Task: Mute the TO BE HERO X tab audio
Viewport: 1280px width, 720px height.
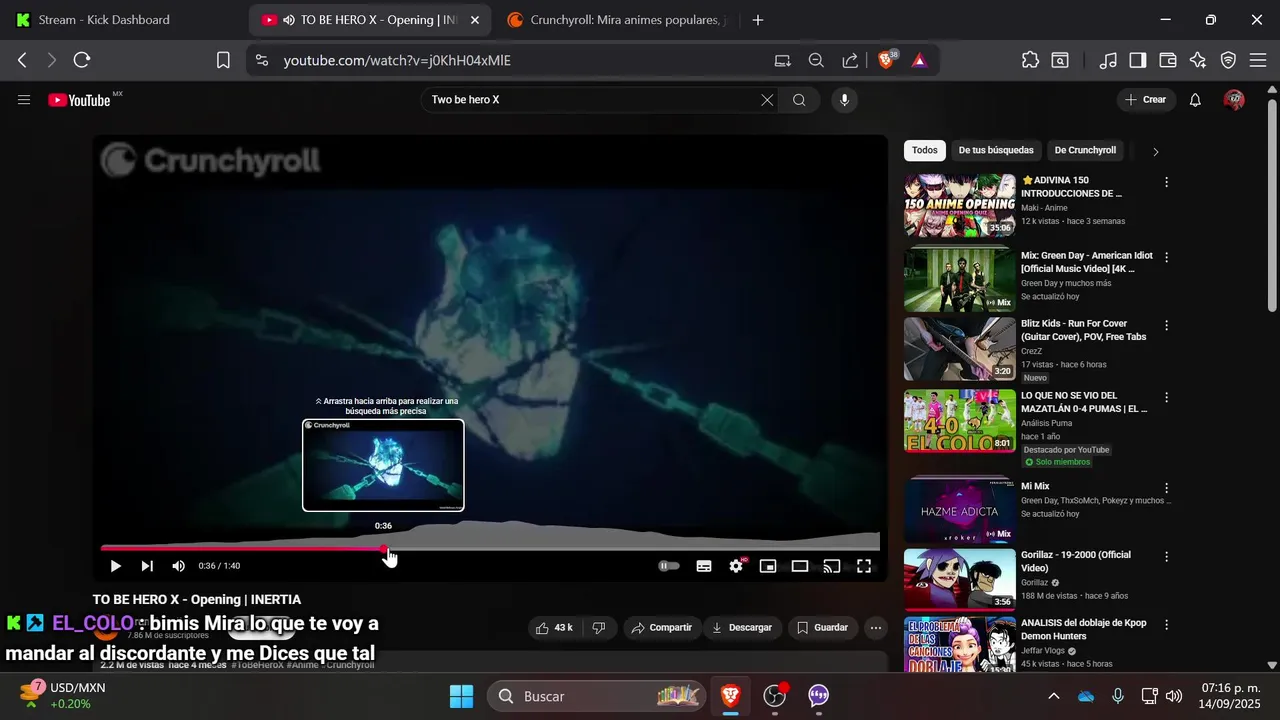Action: (x=289, y=20)
